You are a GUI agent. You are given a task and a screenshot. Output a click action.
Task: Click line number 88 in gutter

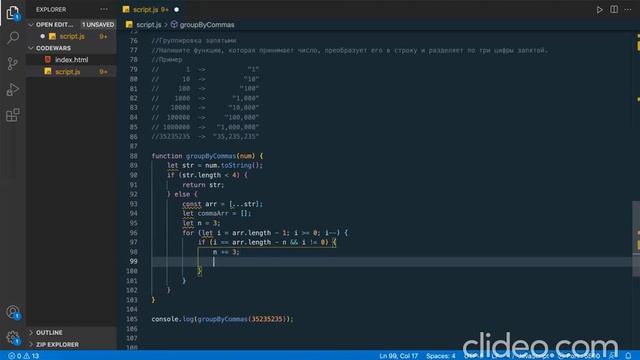pyautogui.click(x=133, y=156)
